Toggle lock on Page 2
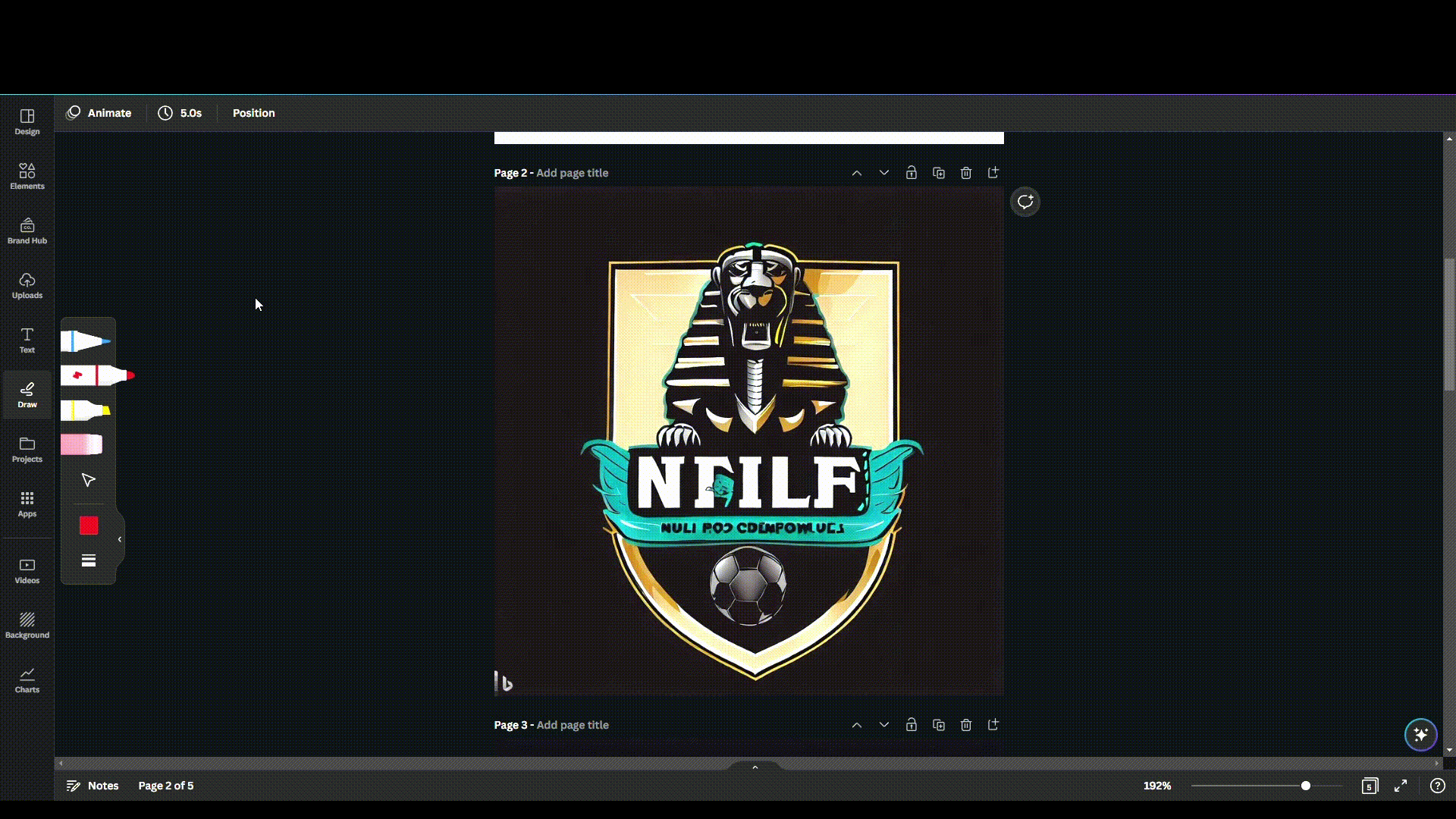 click(911, 173)
